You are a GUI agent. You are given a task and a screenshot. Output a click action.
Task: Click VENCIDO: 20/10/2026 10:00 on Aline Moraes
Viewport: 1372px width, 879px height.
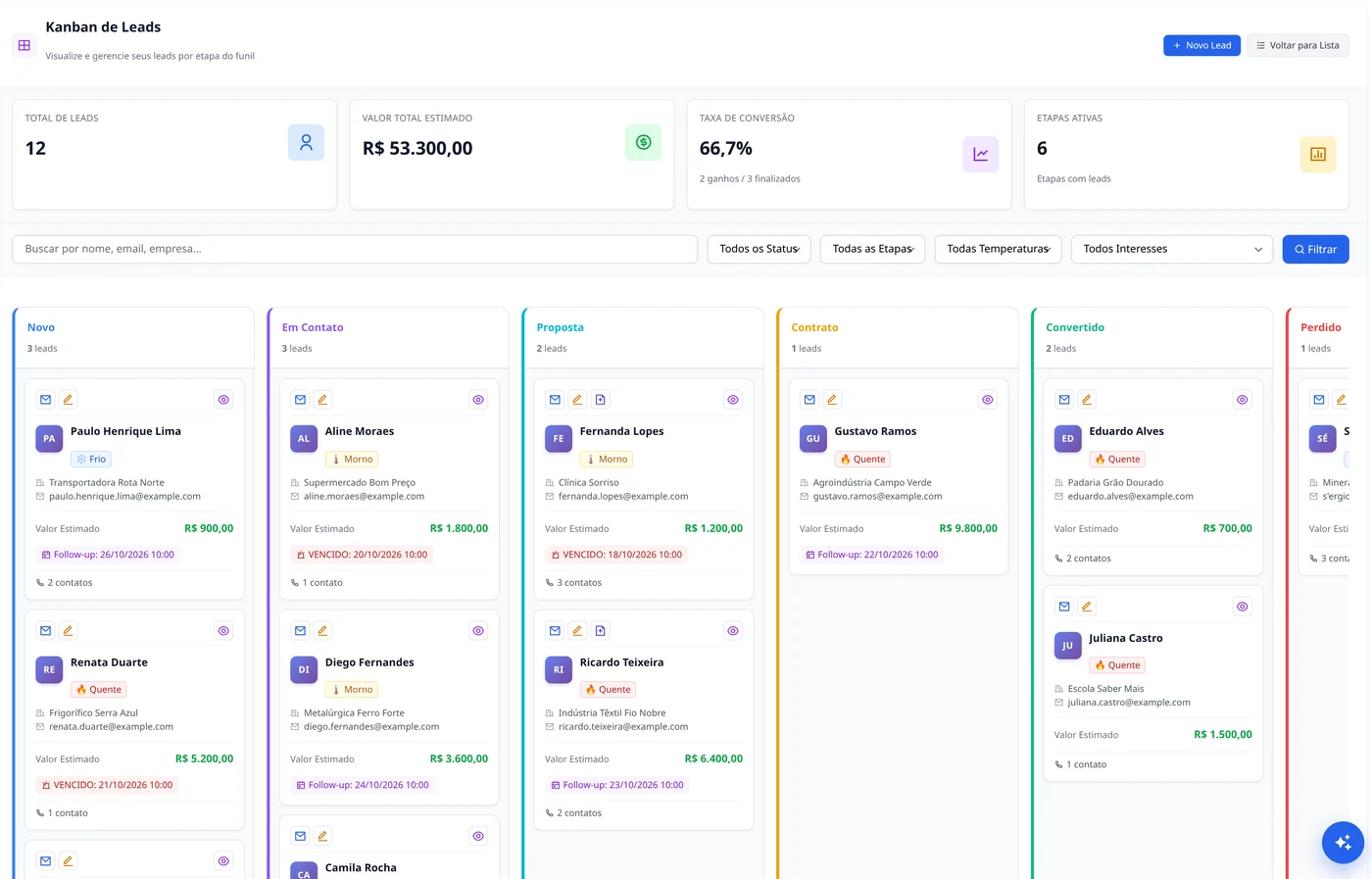(x=362, y=555)
